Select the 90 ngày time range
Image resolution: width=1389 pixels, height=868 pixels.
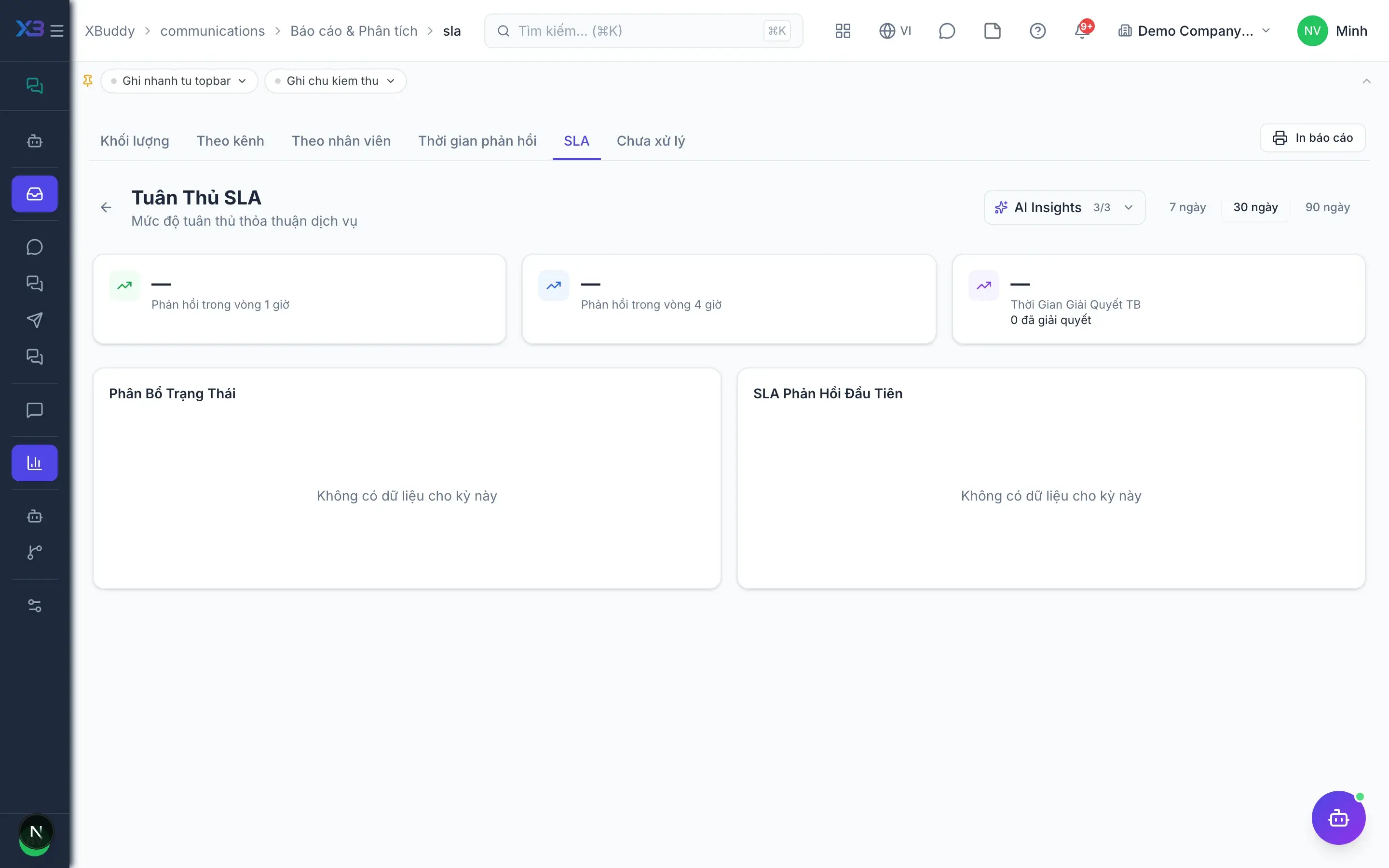(x=1327, y=207)
